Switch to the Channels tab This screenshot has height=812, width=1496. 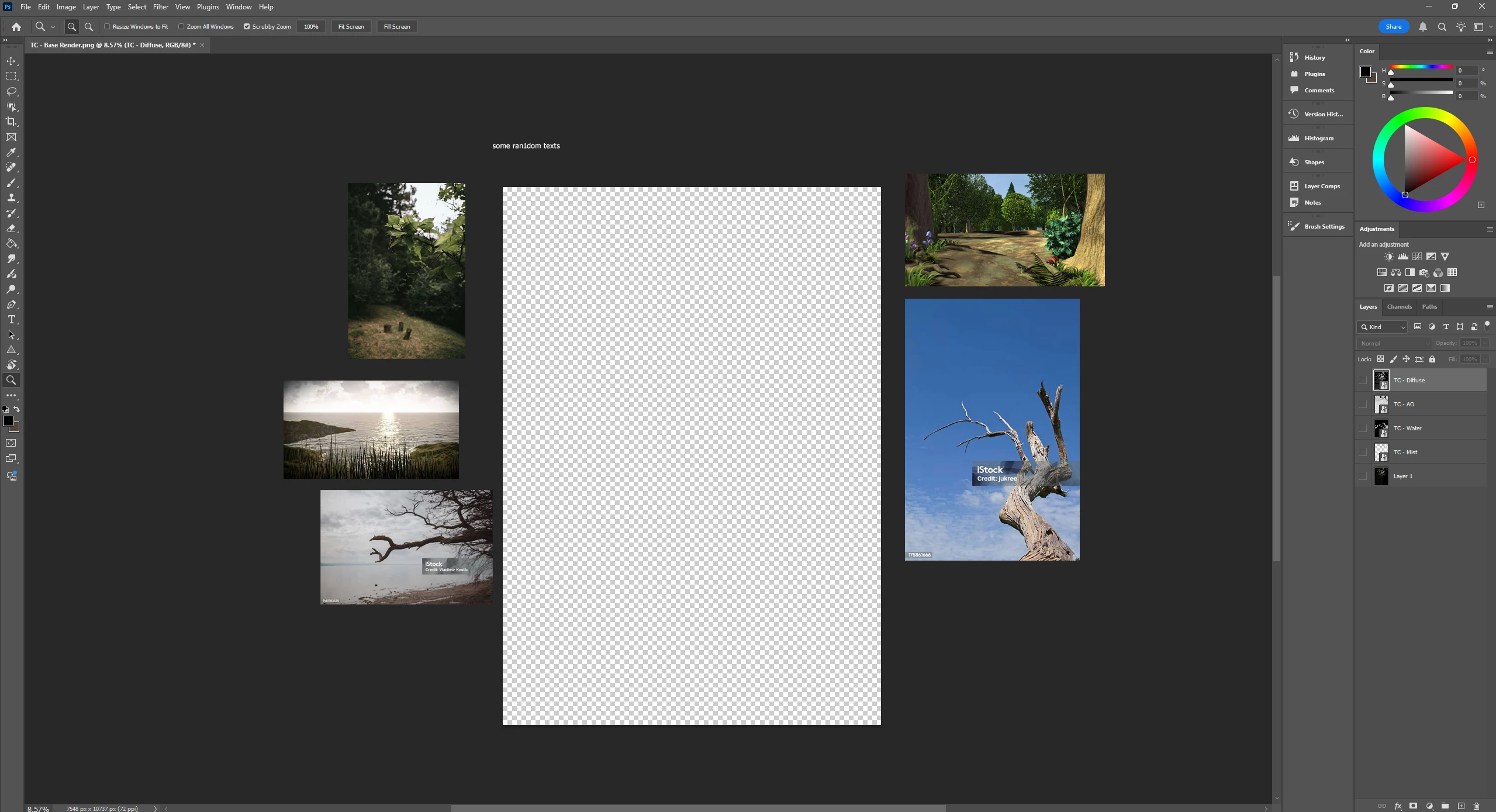[x=1399, y=306]
